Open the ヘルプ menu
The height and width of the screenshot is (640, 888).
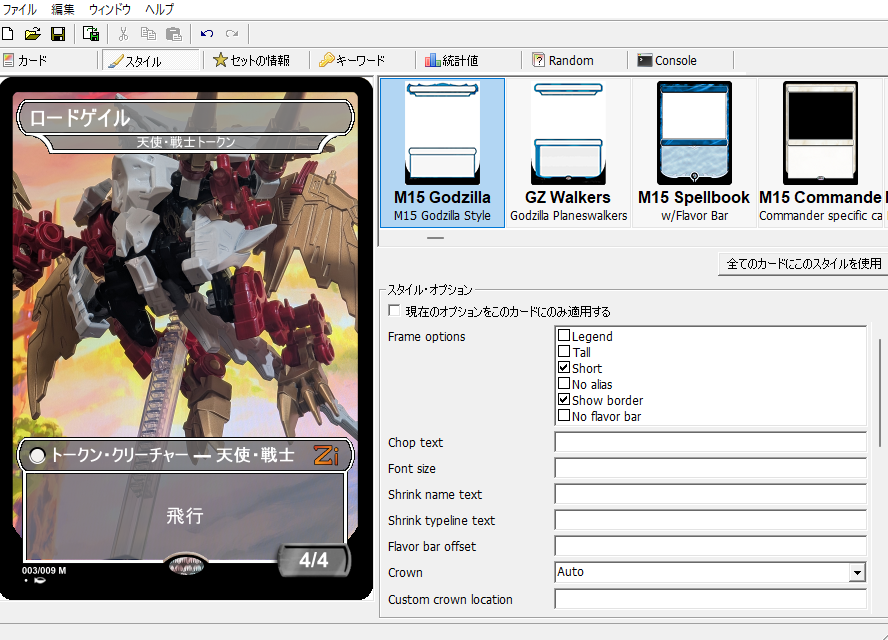coord(159,9)
